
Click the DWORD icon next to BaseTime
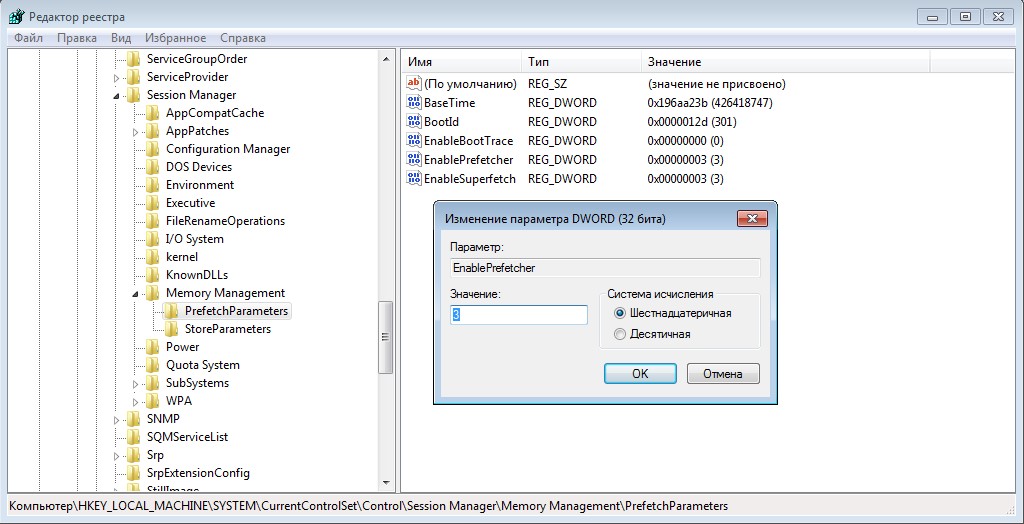(x=414, y=103)
